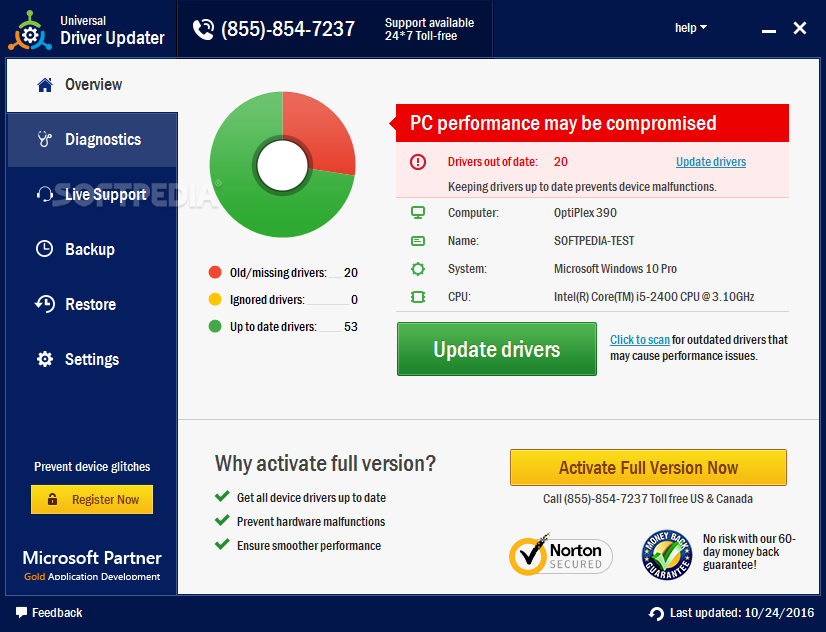Open the Restore section
This screenshot has height=632, width=826.
92,304
